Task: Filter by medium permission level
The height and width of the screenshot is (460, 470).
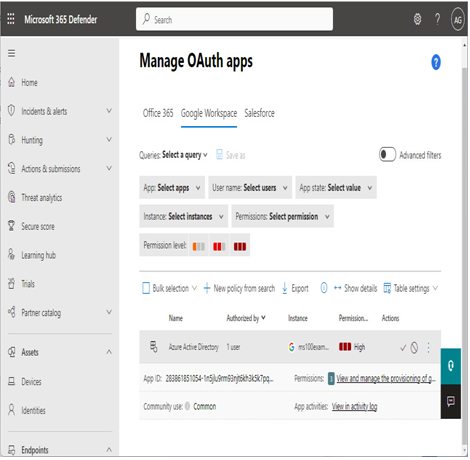Action: (219, 246)
